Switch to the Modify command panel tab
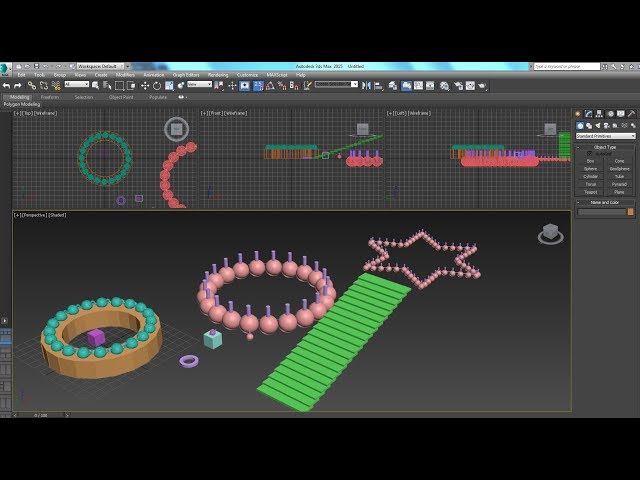This screenshot has width=640, height=480. (588, 114)
